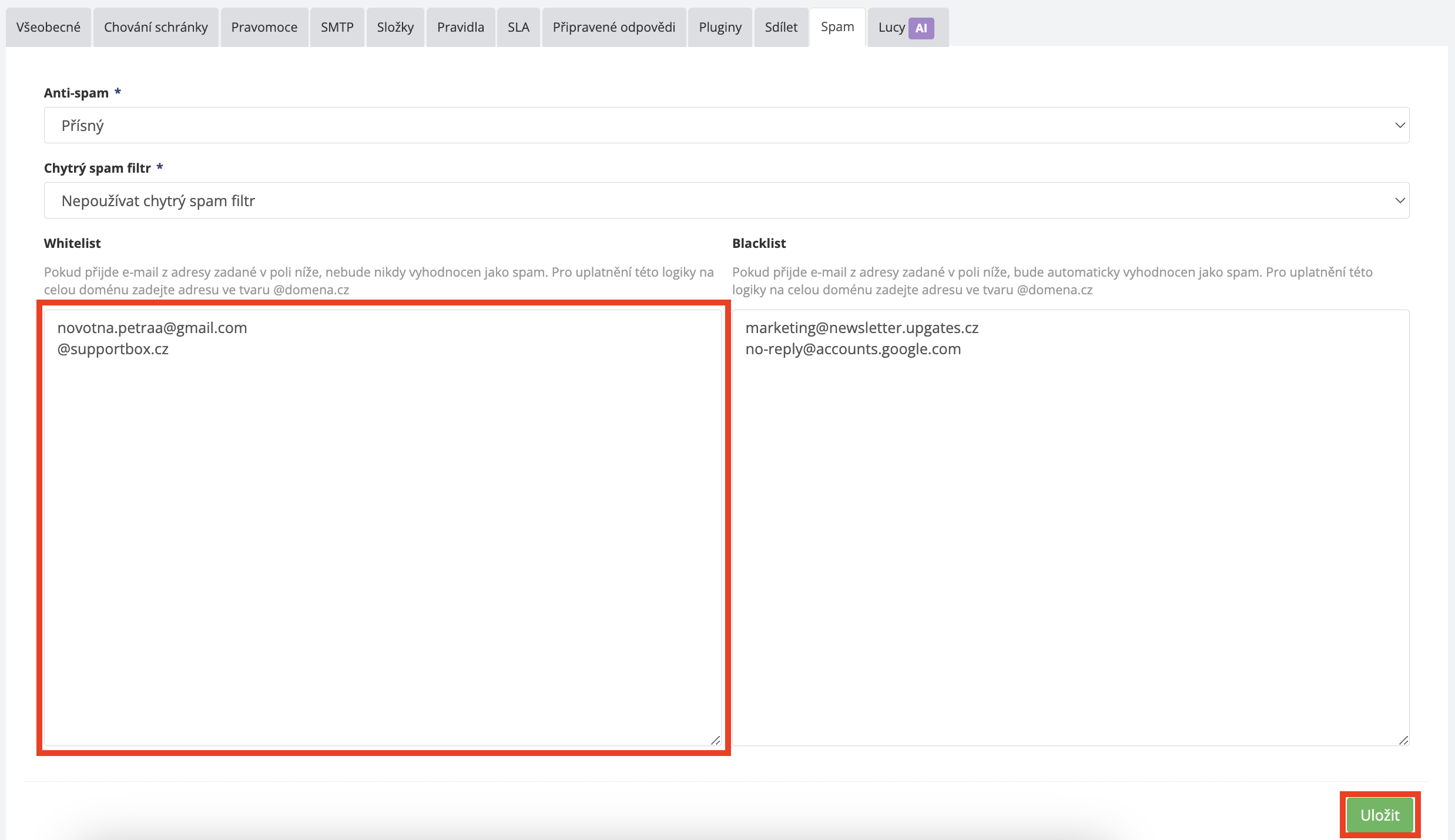
Task: Go to the SMTP tab
Action: (337, 27)
